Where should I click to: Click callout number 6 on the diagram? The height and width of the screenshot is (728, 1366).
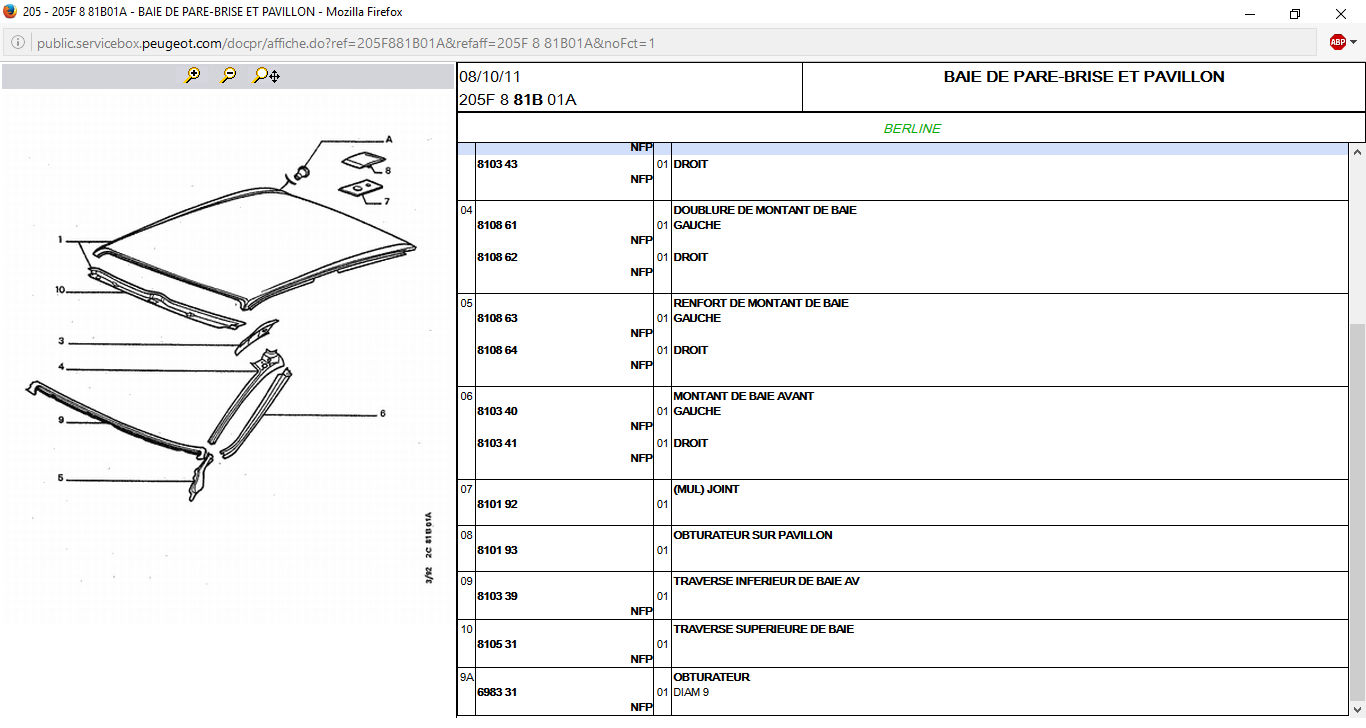click(x=382, y=414)
